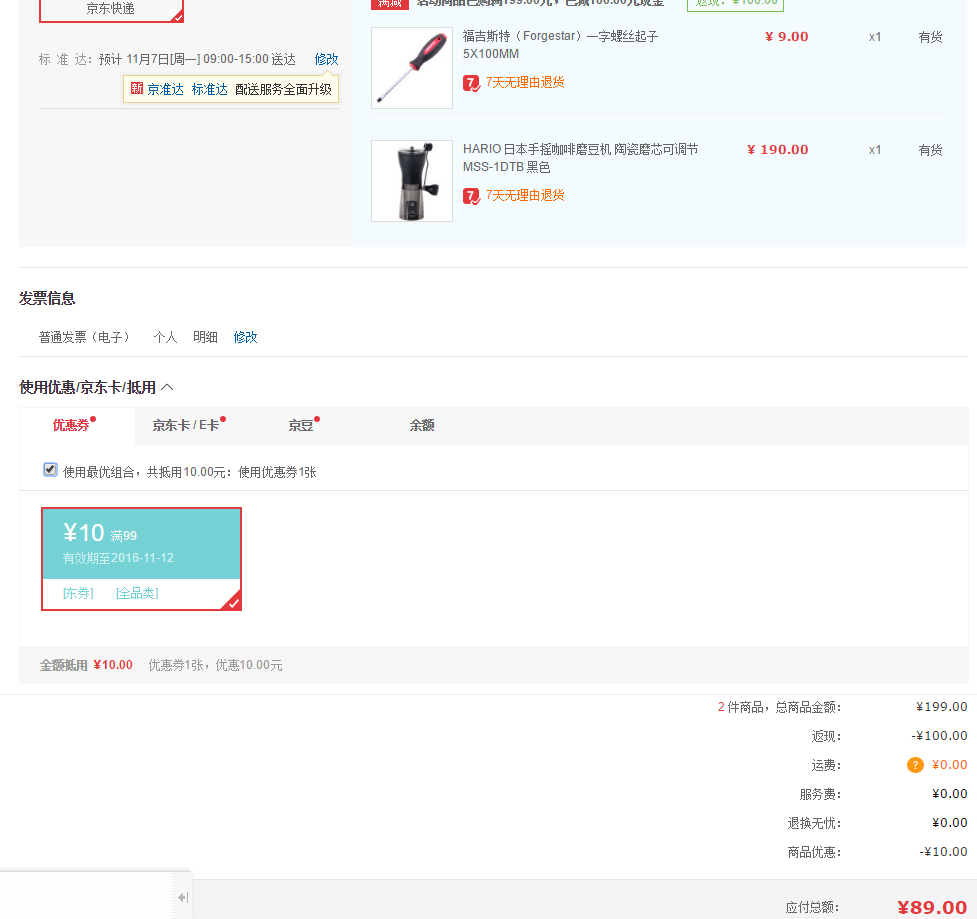Click the ¥10.00 amount deduction value
Screen dimensions: 977x919
coord(113,665)
